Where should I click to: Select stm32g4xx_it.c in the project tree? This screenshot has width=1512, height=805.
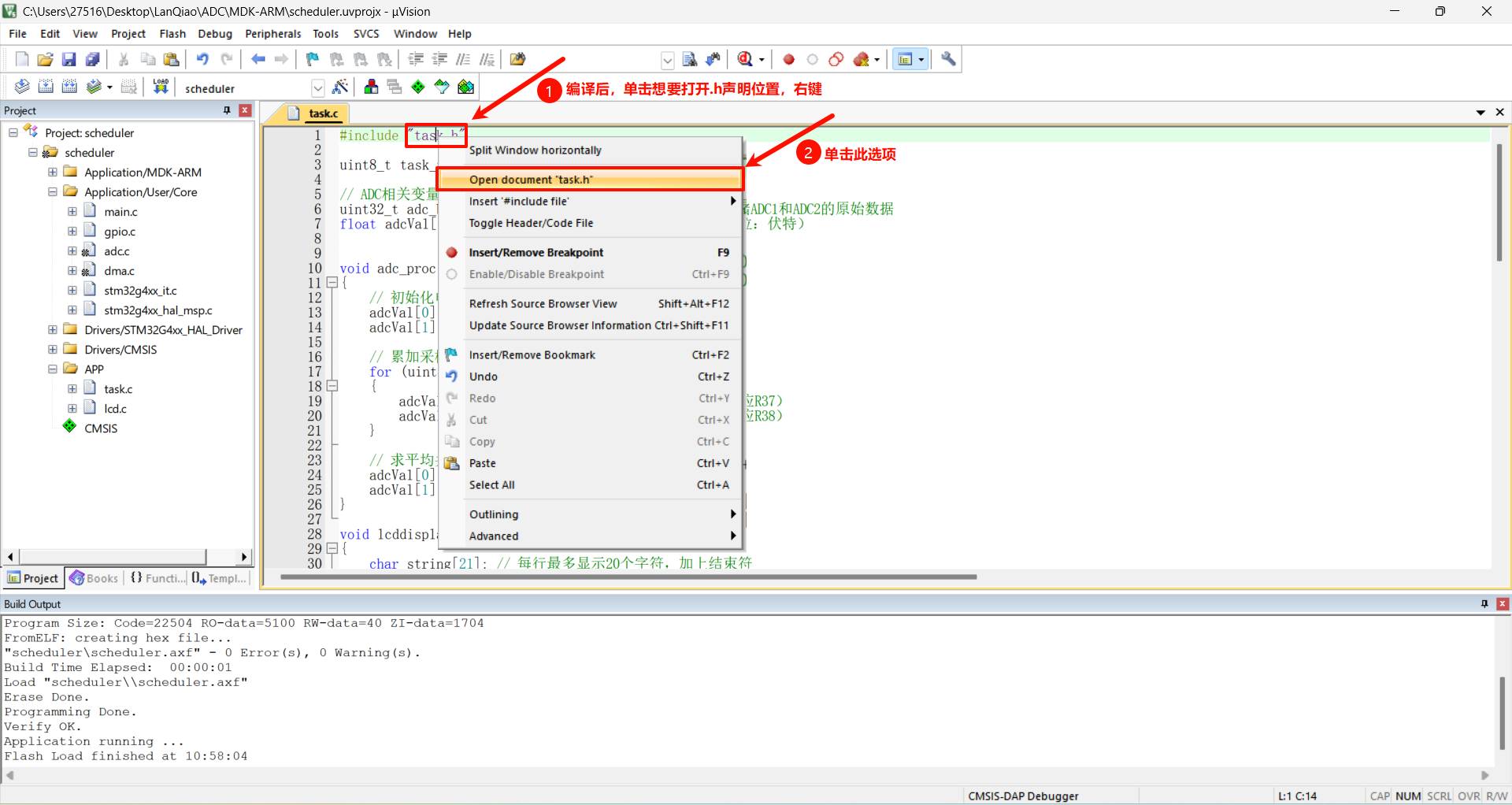[x=140, y=291]
